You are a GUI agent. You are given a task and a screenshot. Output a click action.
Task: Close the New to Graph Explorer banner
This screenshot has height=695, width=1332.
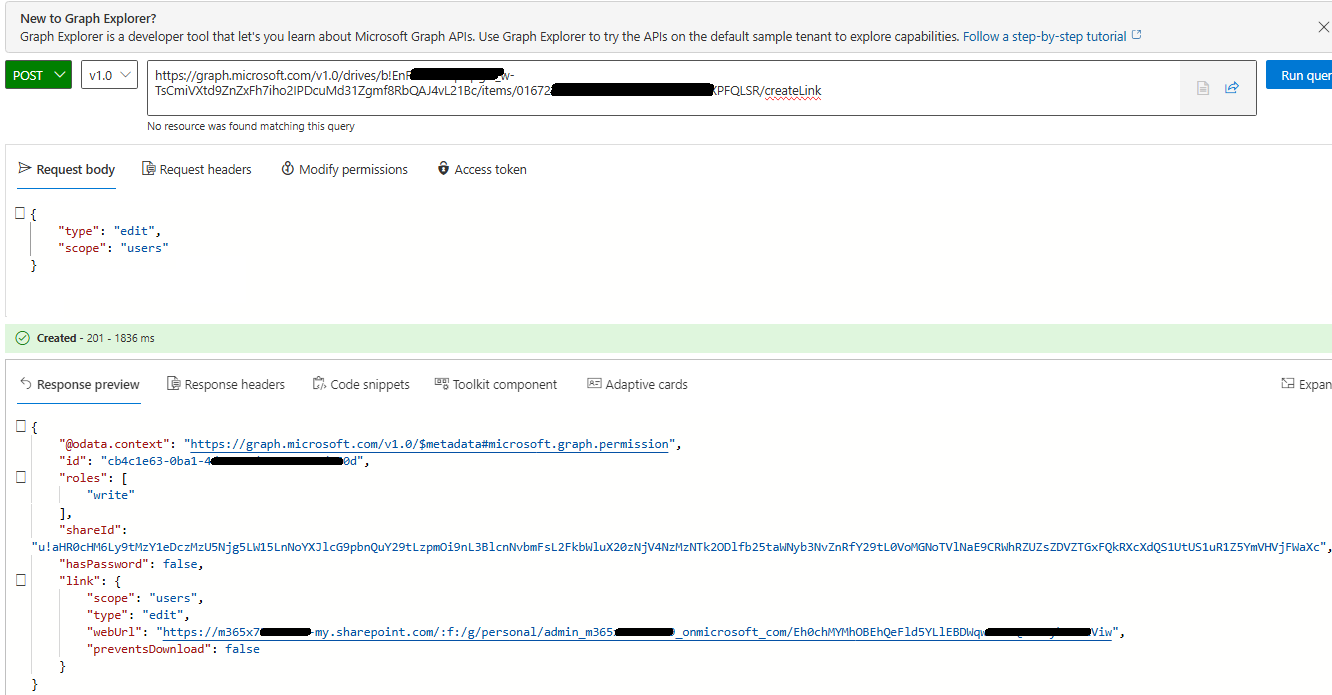point(1323,28)
